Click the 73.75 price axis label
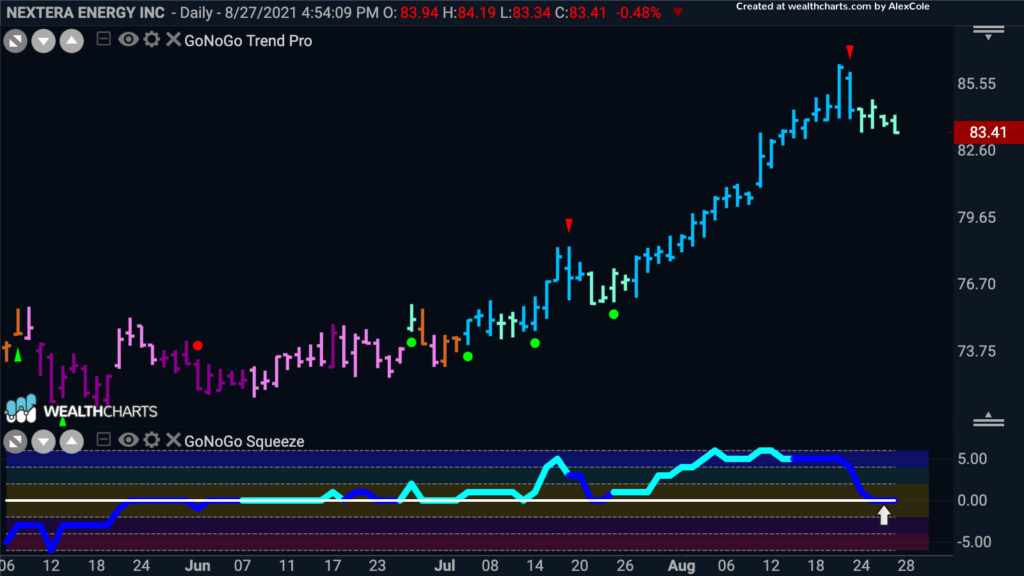 (x=977, y=351)
